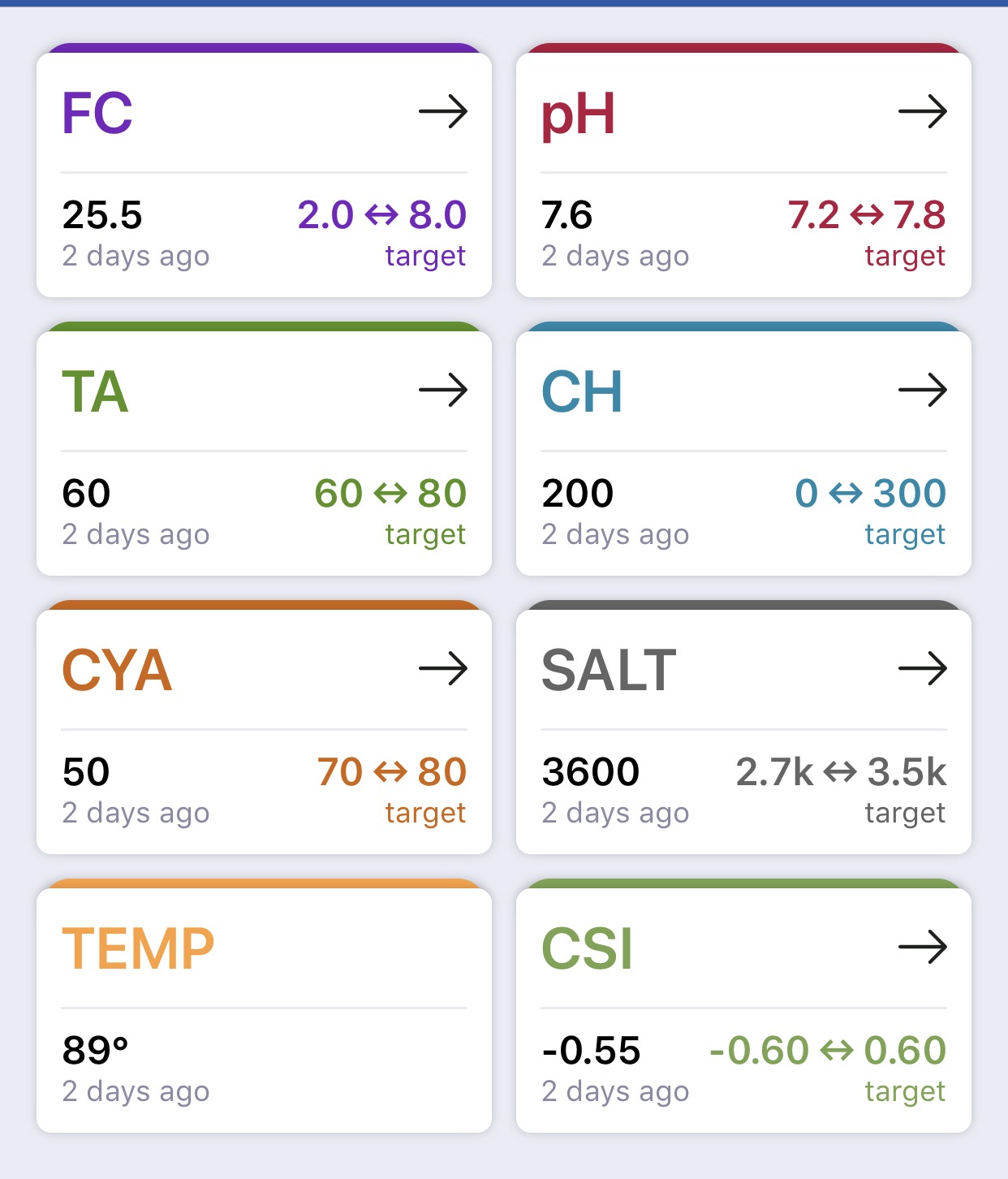1008x1179 pixels.
Task: Select CSI target range -0.60 to 0.60
Action: [828, 1051]
